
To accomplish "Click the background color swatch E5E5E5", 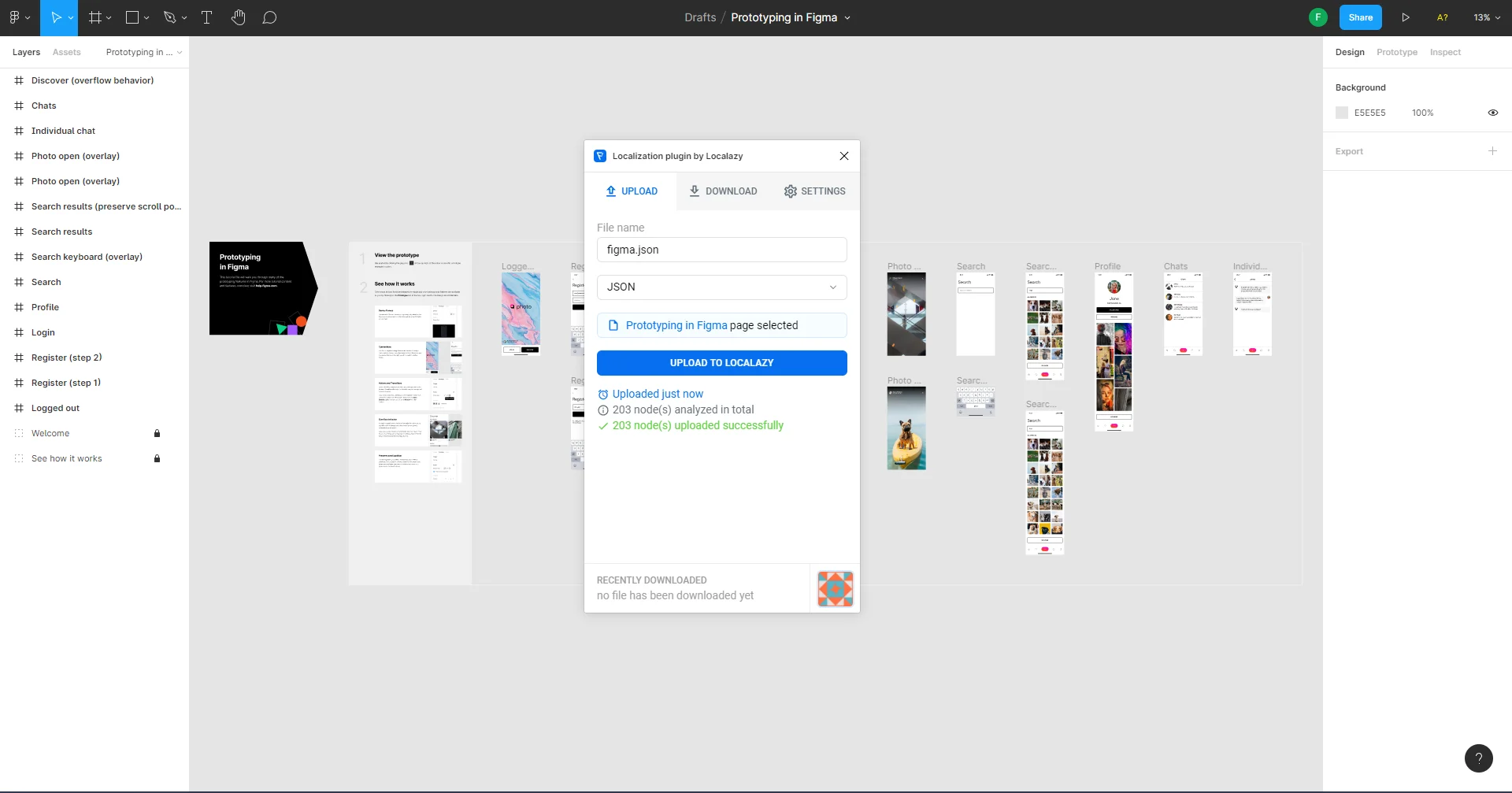I will [1342, 113].
